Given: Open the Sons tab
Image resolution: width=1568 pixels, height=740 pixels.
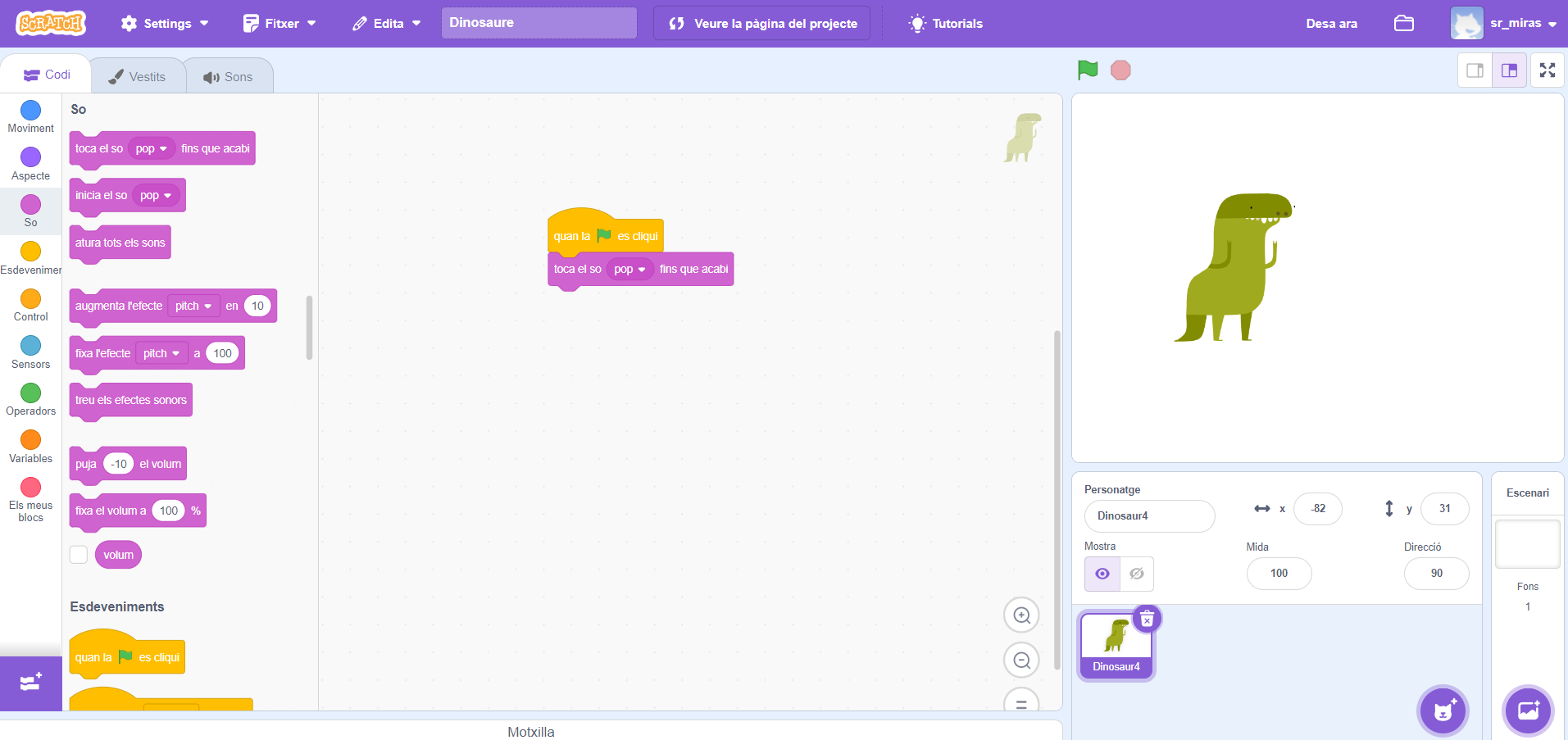Looking at the screenshot, I should (229, 76).
